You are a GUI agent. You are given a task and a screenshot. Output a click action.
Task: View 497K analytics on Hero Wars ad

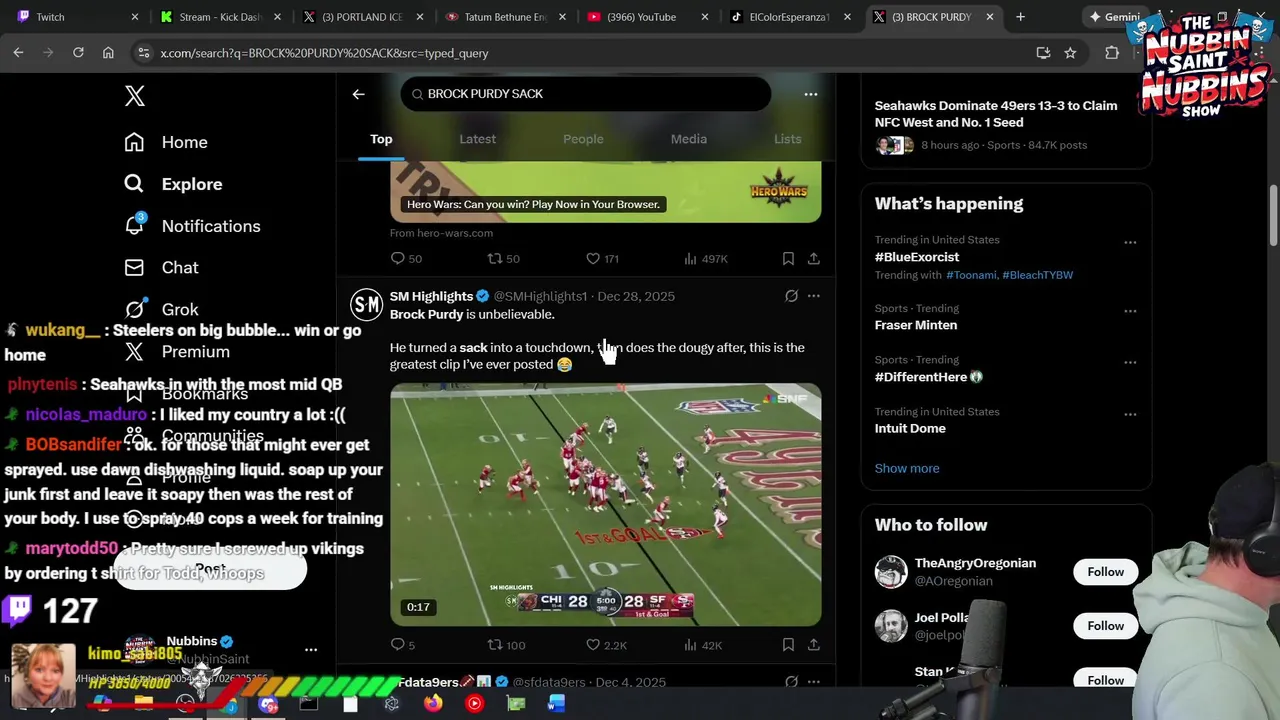pos(706,258)
